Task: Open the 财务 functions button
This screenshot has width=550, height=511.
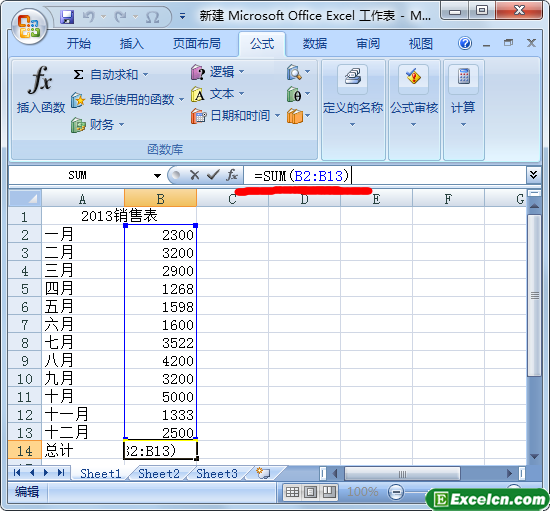Action: 97,125
